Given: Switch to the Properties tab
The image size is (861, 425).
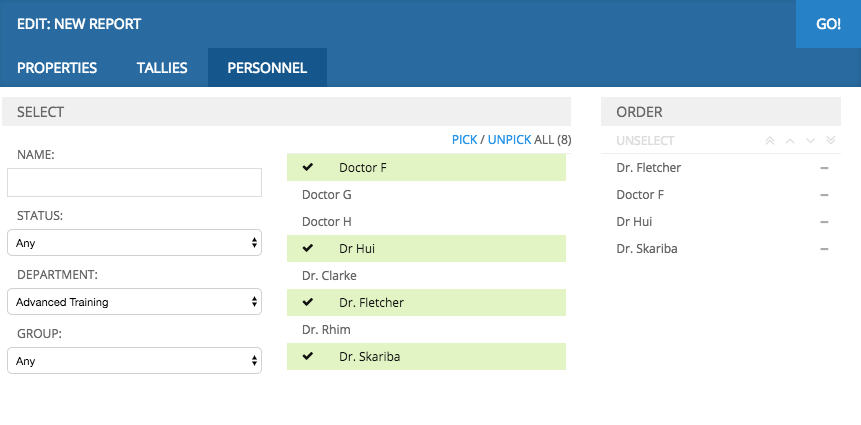Looking at the screenshot, I should 57,68.
